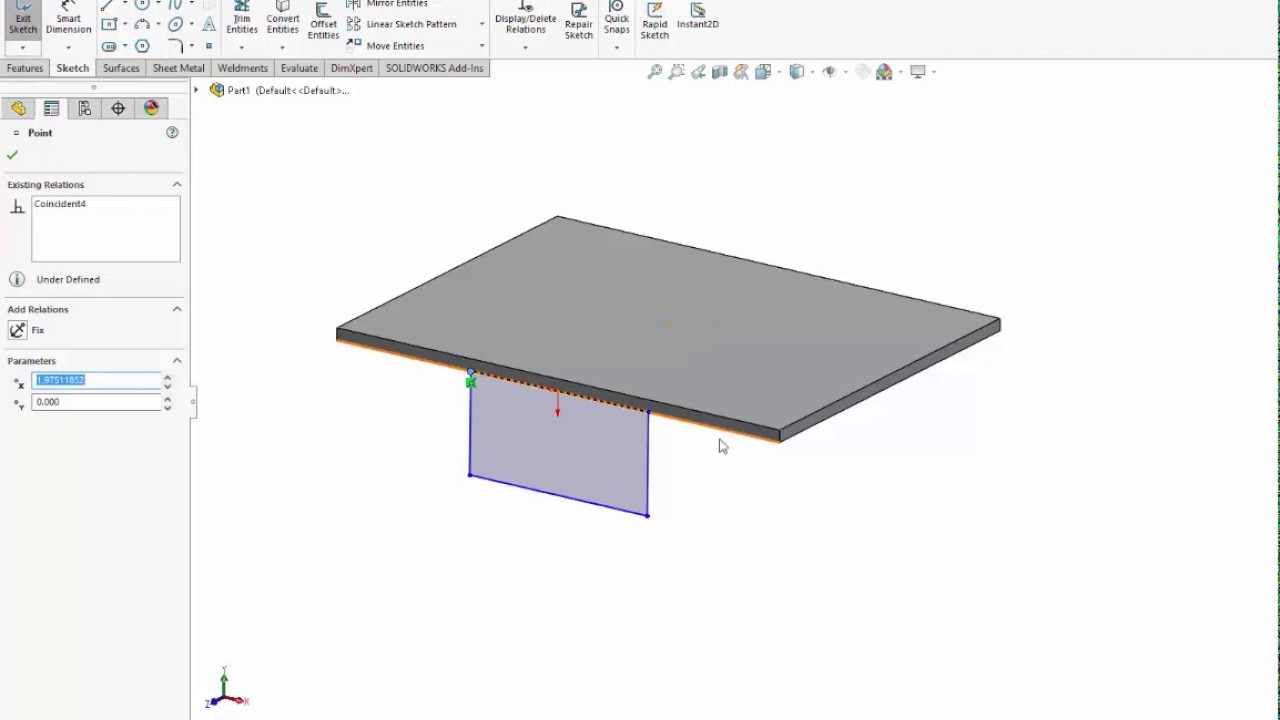Choose the Ellipse sketch tool

tap(175, 24)
